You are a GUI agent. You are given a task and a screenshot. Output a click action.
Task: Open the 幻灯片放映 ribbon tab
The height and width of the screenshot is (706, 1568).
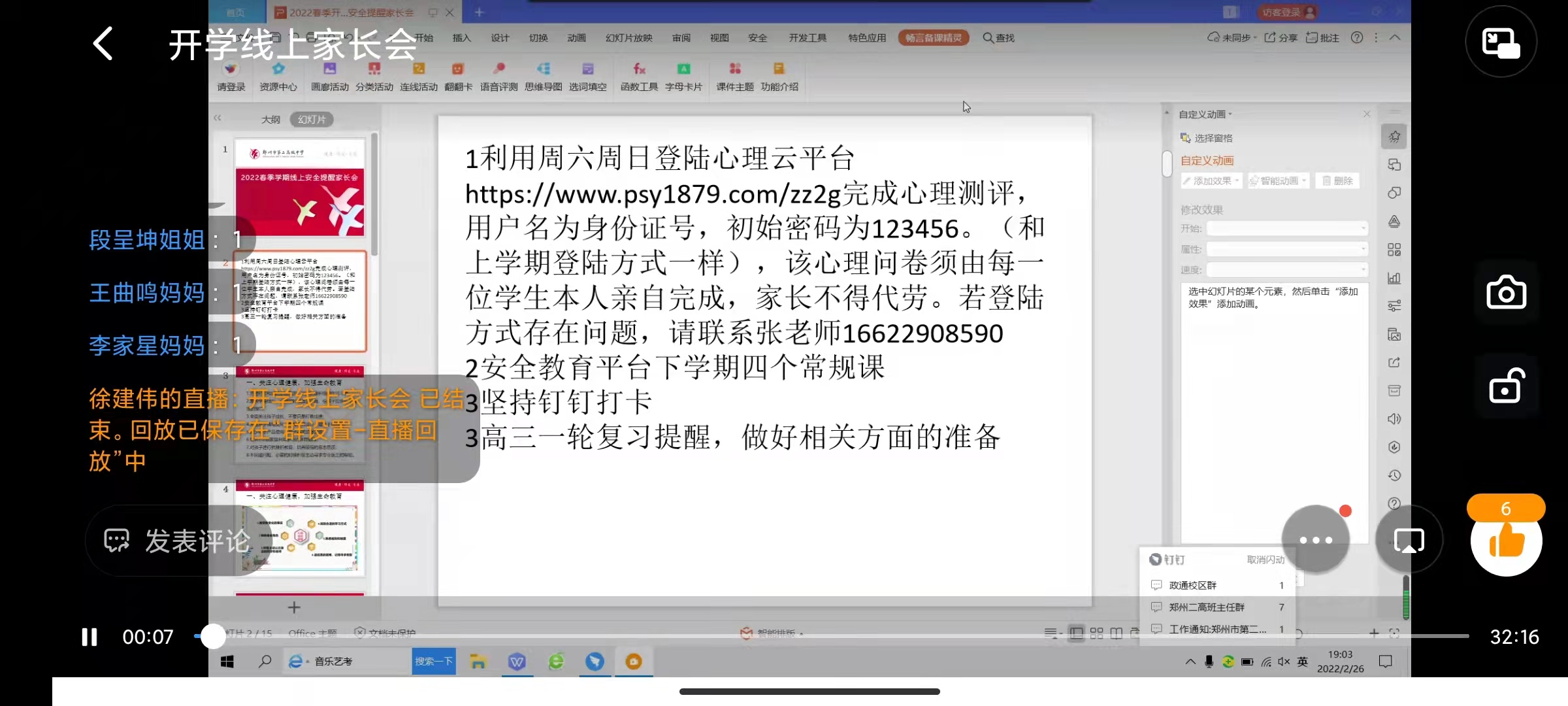click(629, 38)
